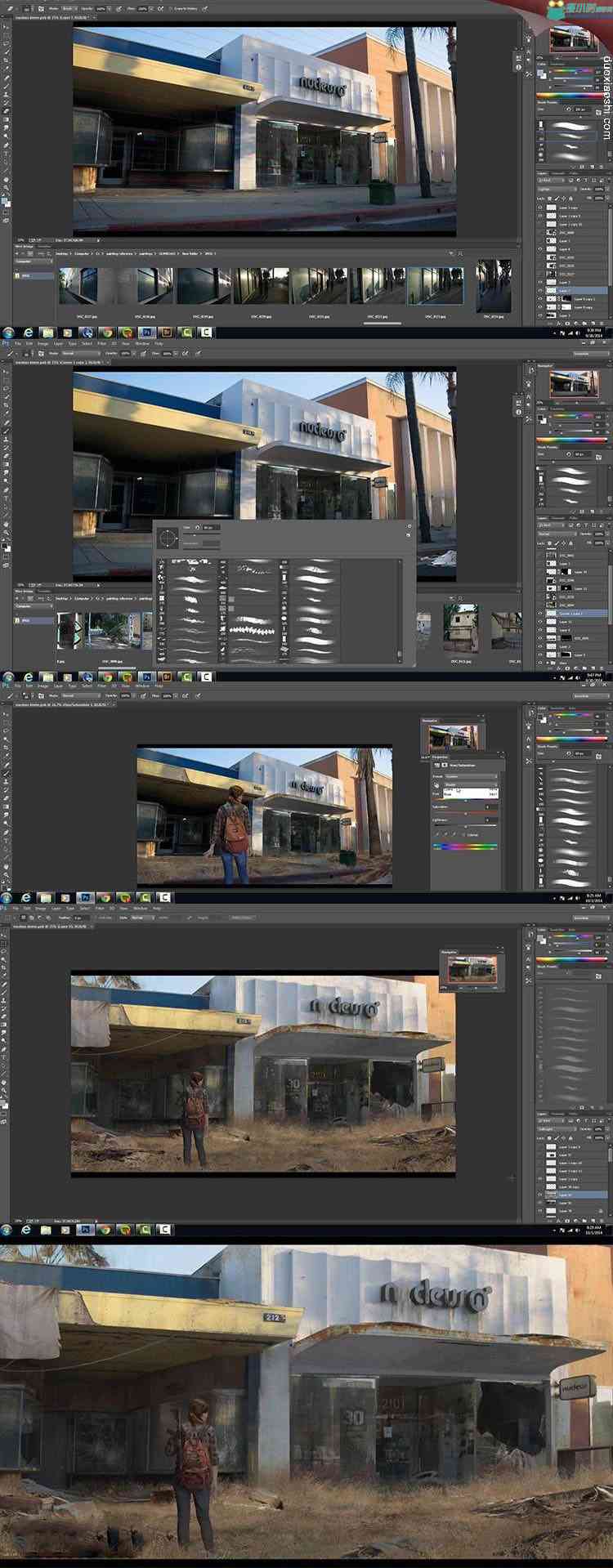
Task: Select the Hand tool in second Photoshop window
Action: (7, 524)
